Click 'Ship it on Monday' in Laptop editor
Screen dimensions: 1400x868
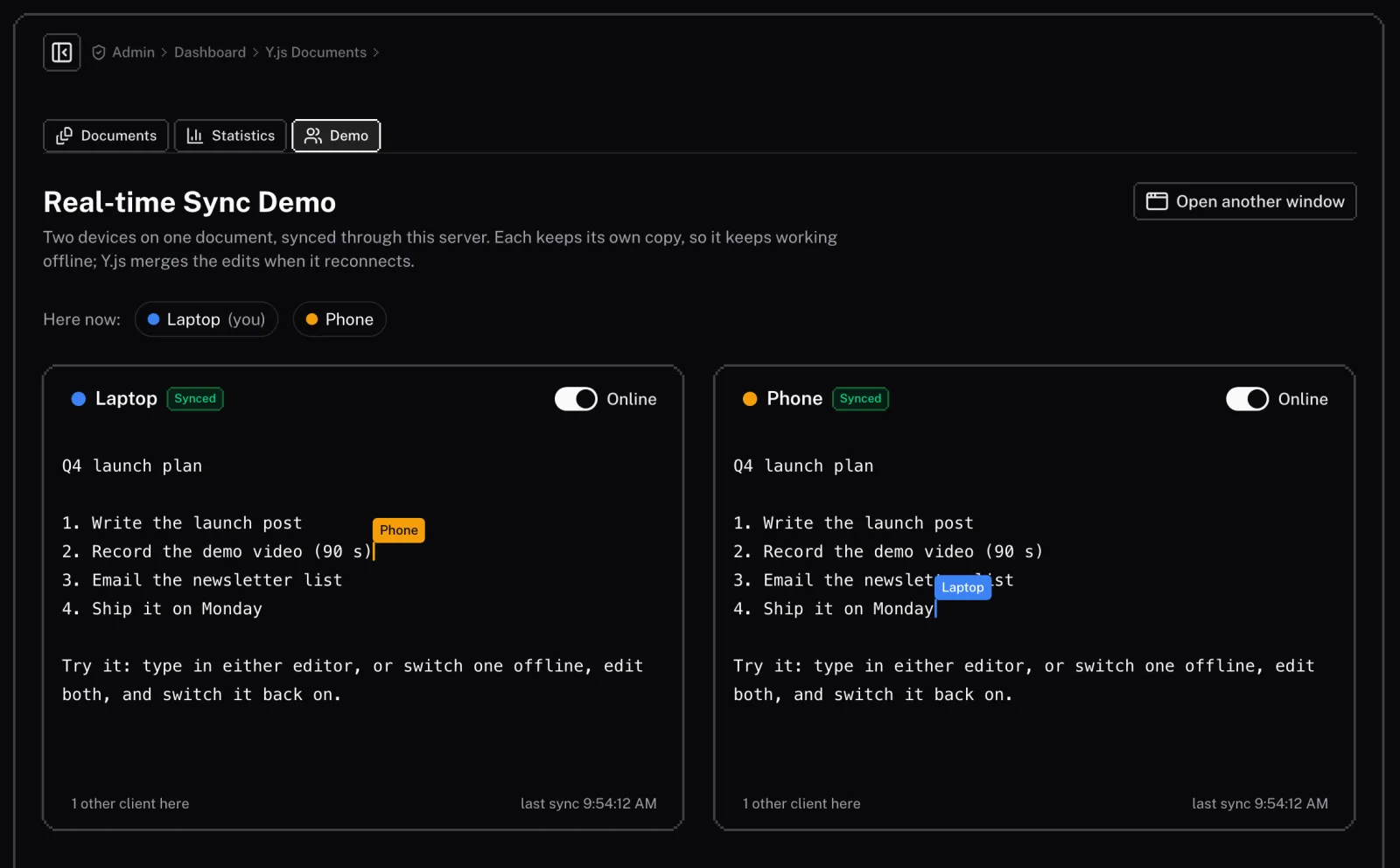pyautogui.click(x=177, y=608)
